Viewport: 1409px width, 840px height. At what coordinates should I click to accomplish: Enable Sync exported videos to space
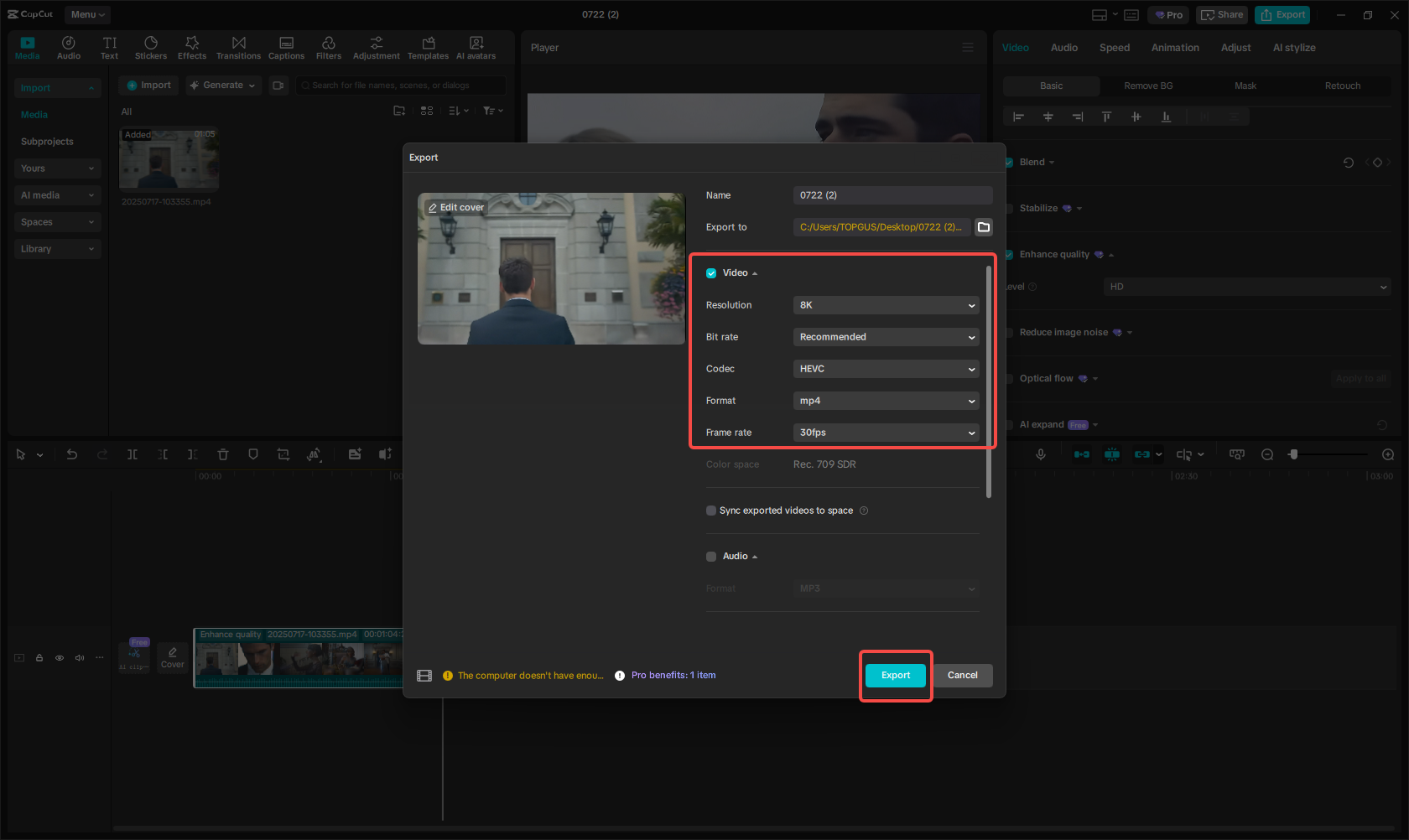(711, 511)
